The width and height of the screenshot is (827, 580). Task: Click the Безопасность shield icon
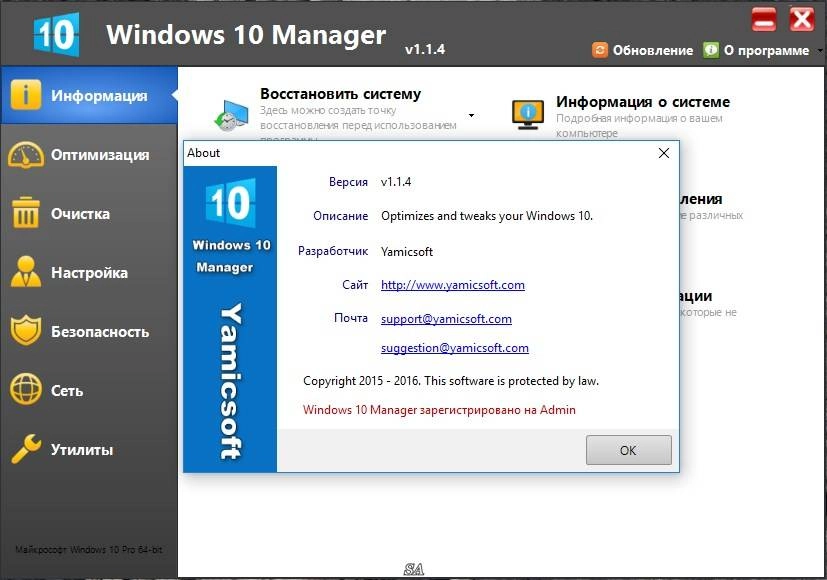25,331
